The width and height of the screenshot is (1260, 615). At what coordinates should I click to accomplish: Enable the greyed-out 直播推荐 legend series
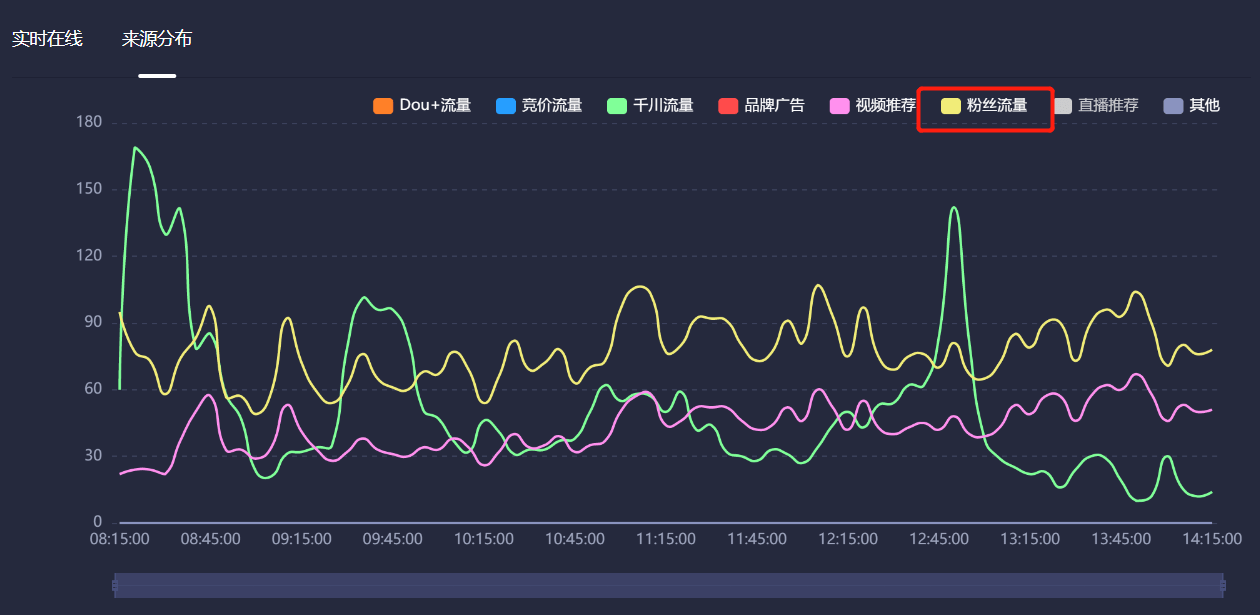pos(1095,105)
